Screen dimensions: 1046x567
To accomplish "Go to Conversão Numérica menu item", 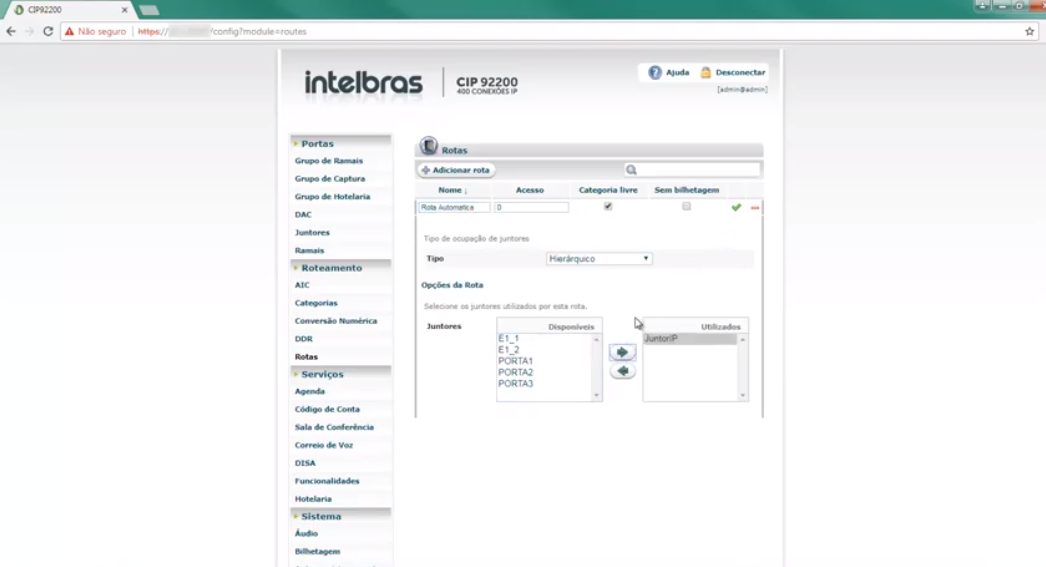I will 335,321.
